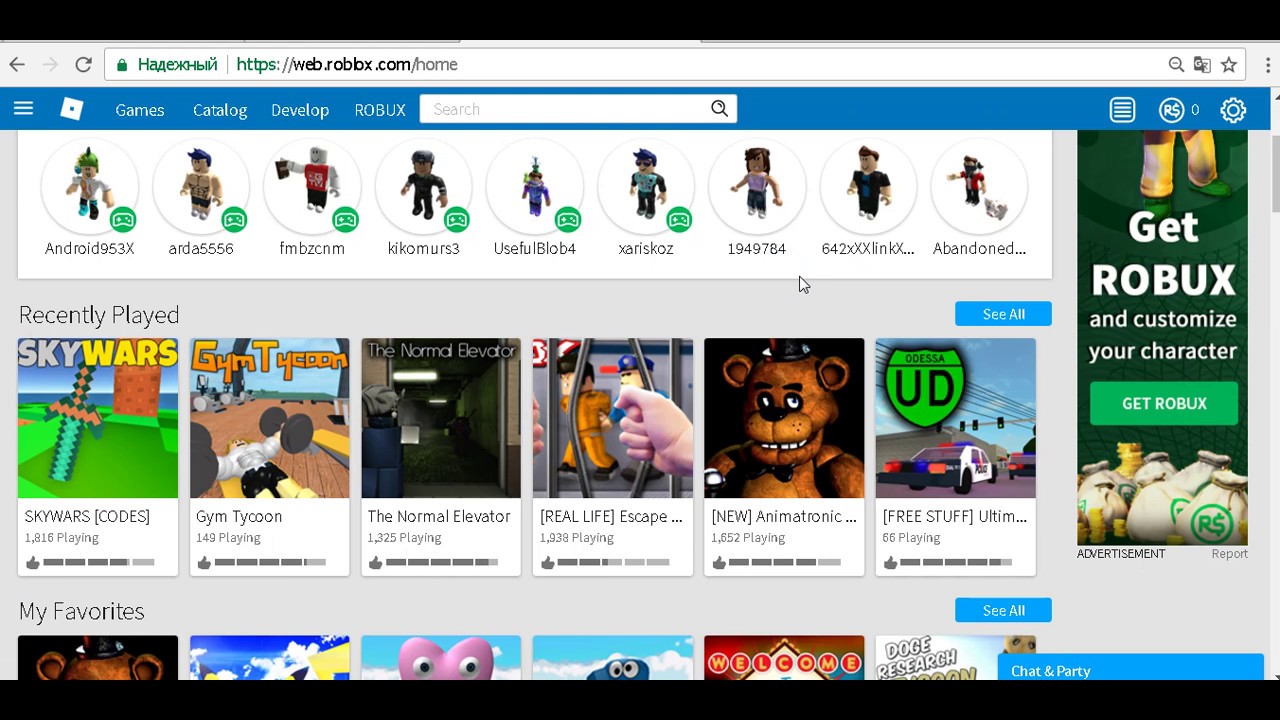1280x720 pixels.
Task: See All favorites
Action: tap(1003, 610)
